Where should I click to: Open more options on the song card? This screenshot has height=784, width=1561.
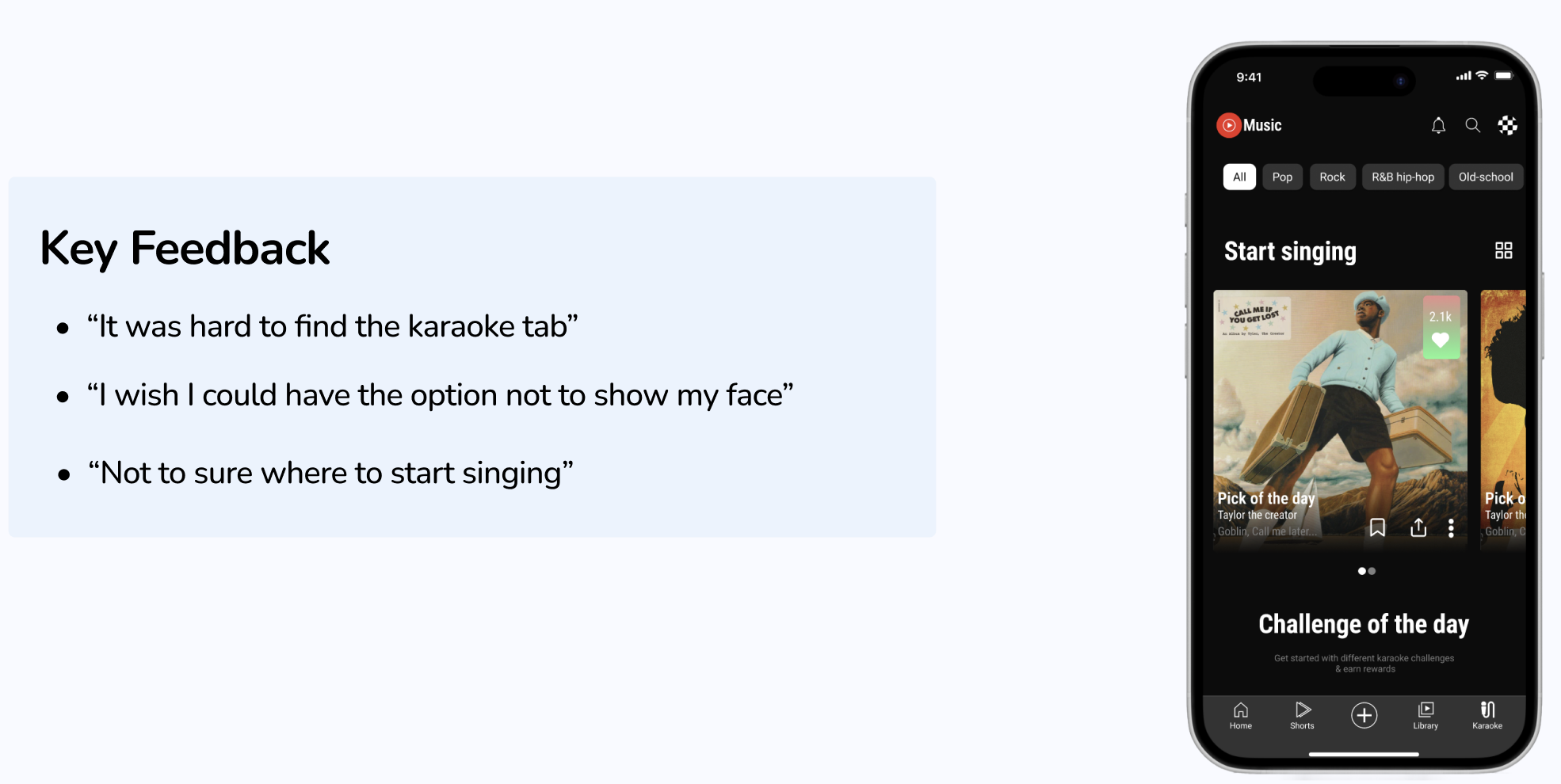tap(1451, 528)
